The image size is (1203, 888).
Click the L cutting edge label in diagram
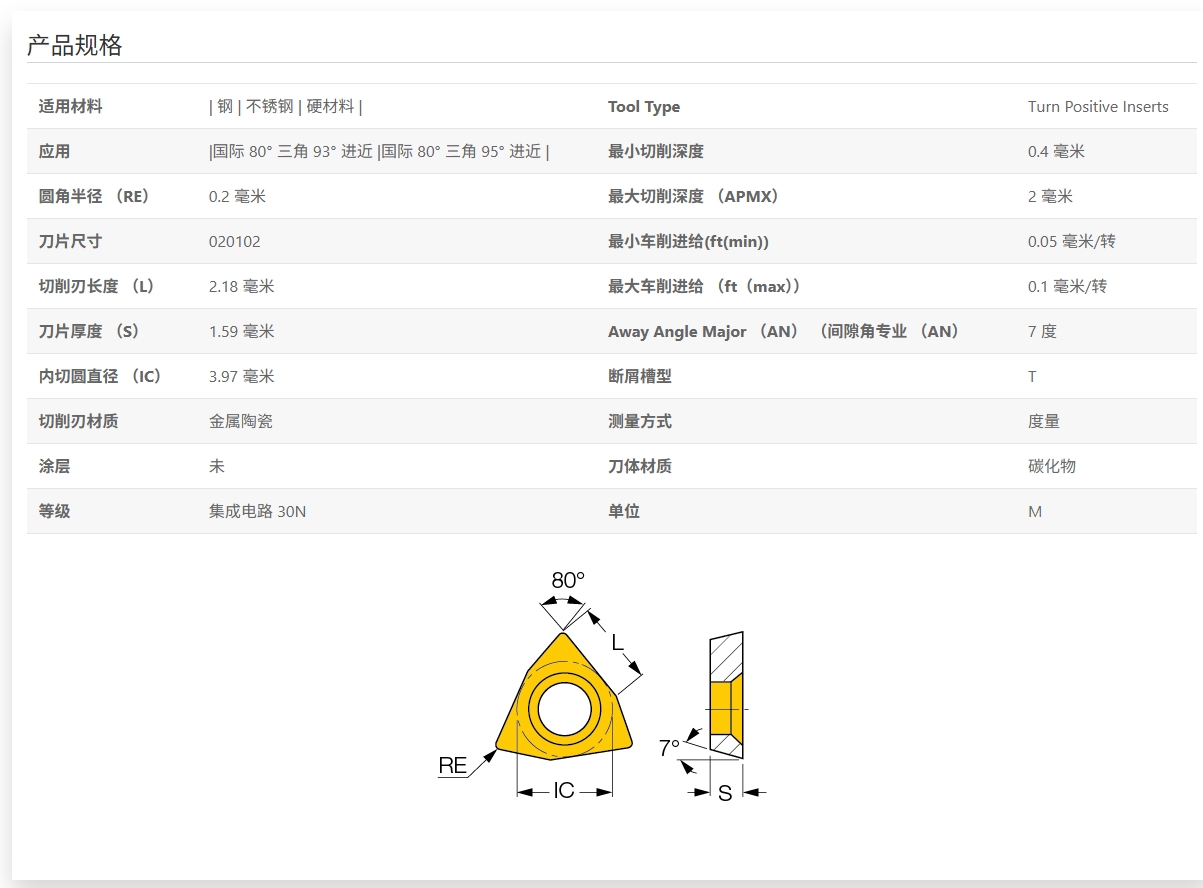coord(617,641)
